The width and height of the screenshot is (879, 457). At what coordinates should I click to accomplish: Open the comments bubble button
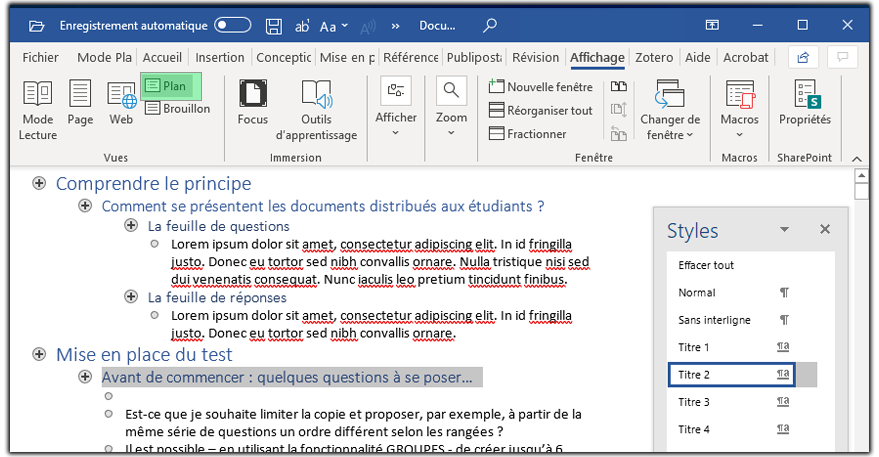click(x=842, y=57)
